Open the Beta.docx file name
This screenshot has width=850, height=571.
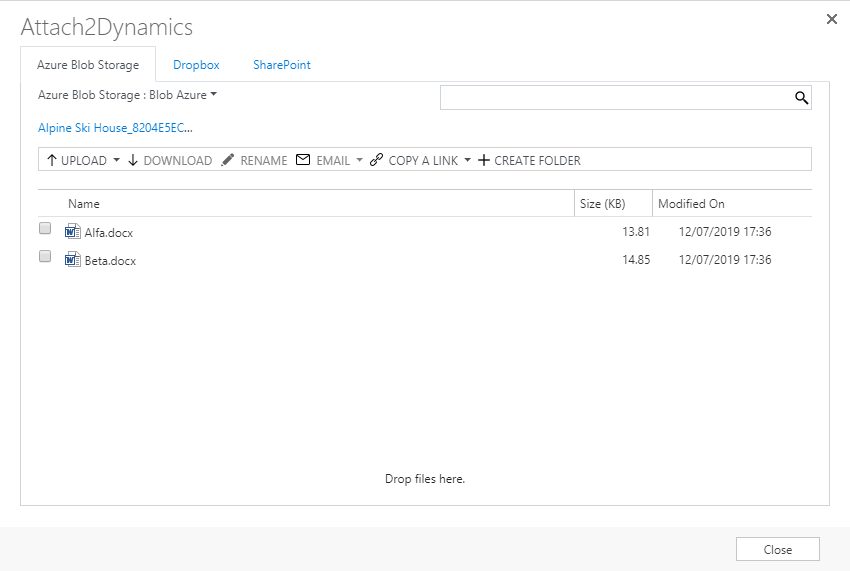(x=111, y=261)
